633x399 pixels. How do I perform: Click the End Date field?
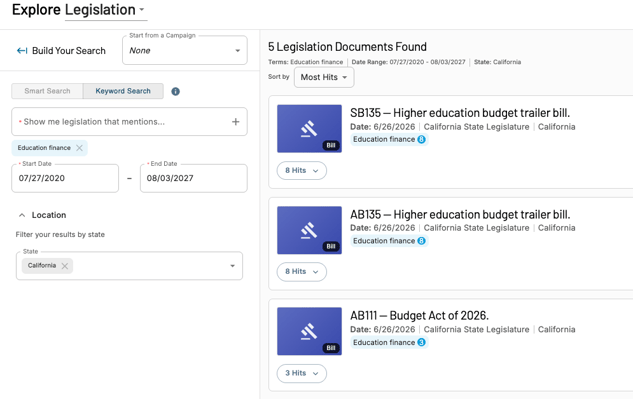(194, 178)
